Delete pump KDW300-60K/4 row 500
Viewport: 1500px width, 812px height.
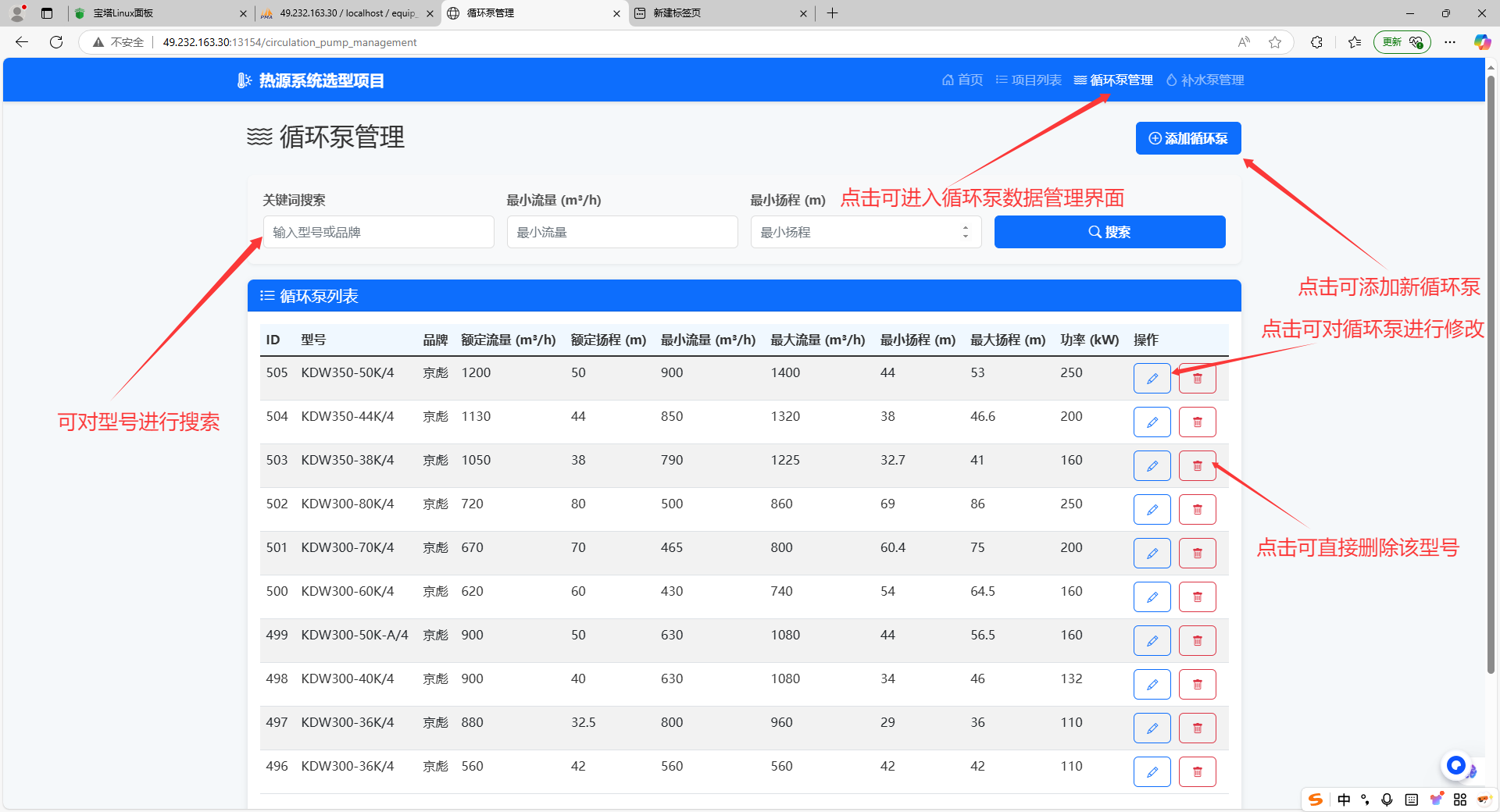1197,597
